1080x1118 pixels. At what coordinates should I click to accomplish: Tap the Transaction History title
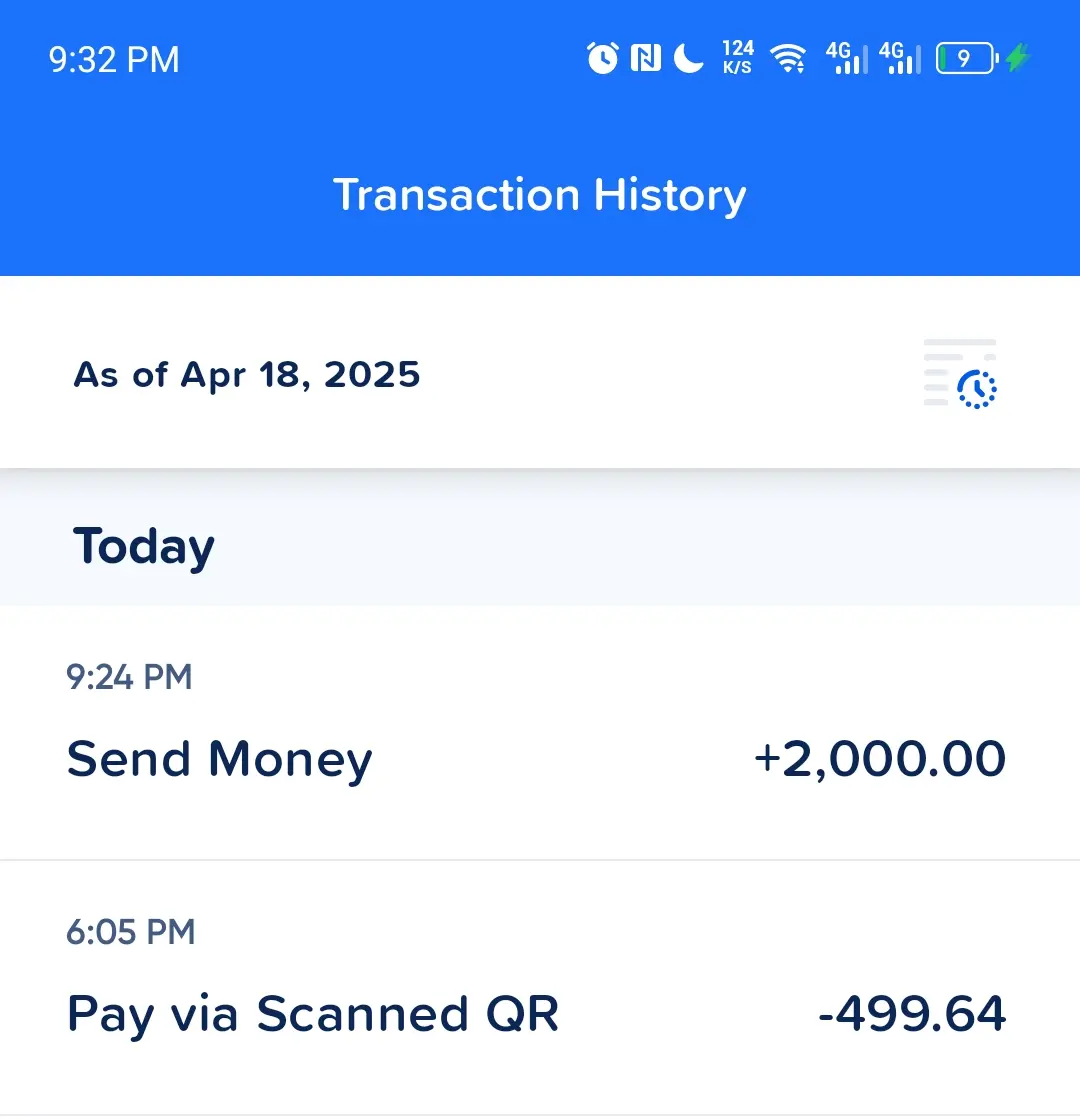[540, 195]
